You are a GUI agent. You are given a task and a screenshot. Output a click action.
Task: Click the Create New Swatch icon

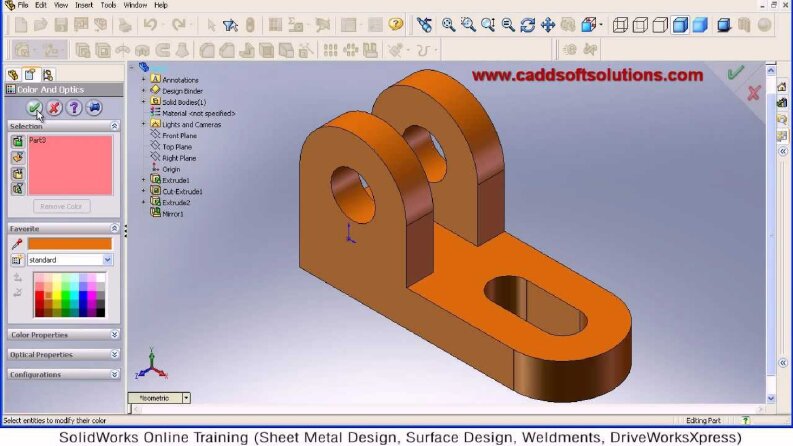click(17, 260)
